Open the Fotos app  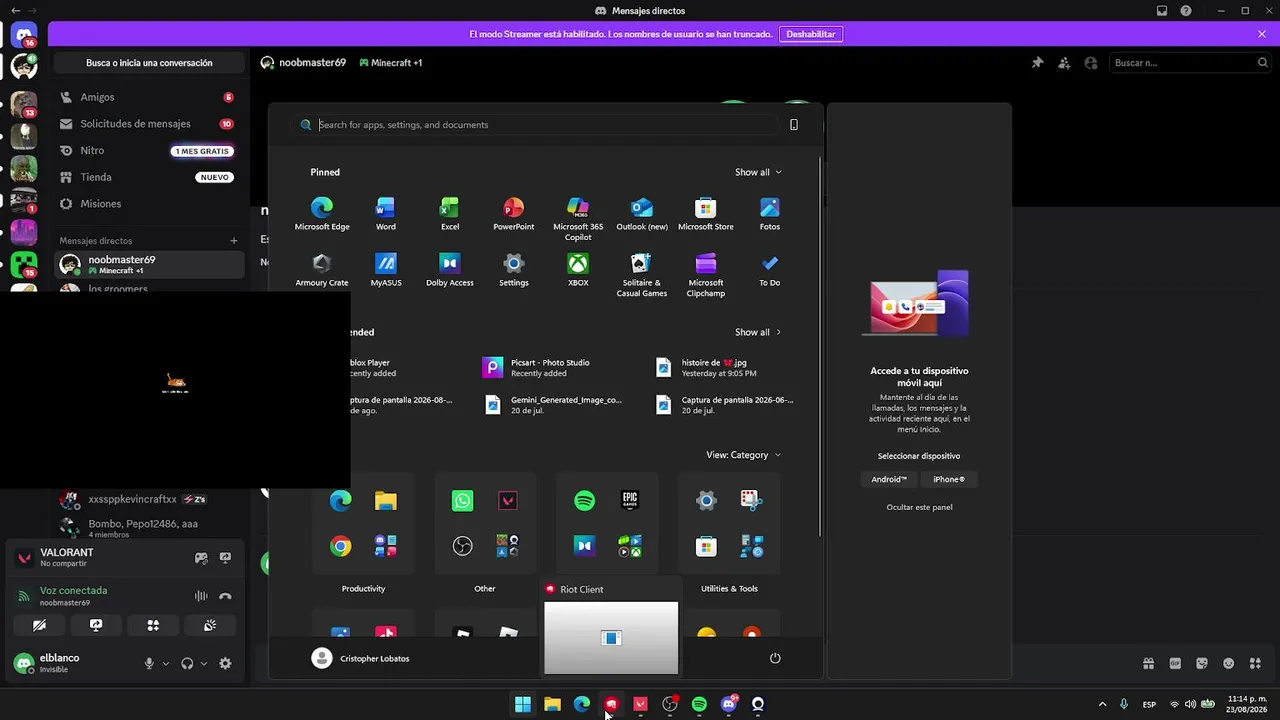[770, 214]
